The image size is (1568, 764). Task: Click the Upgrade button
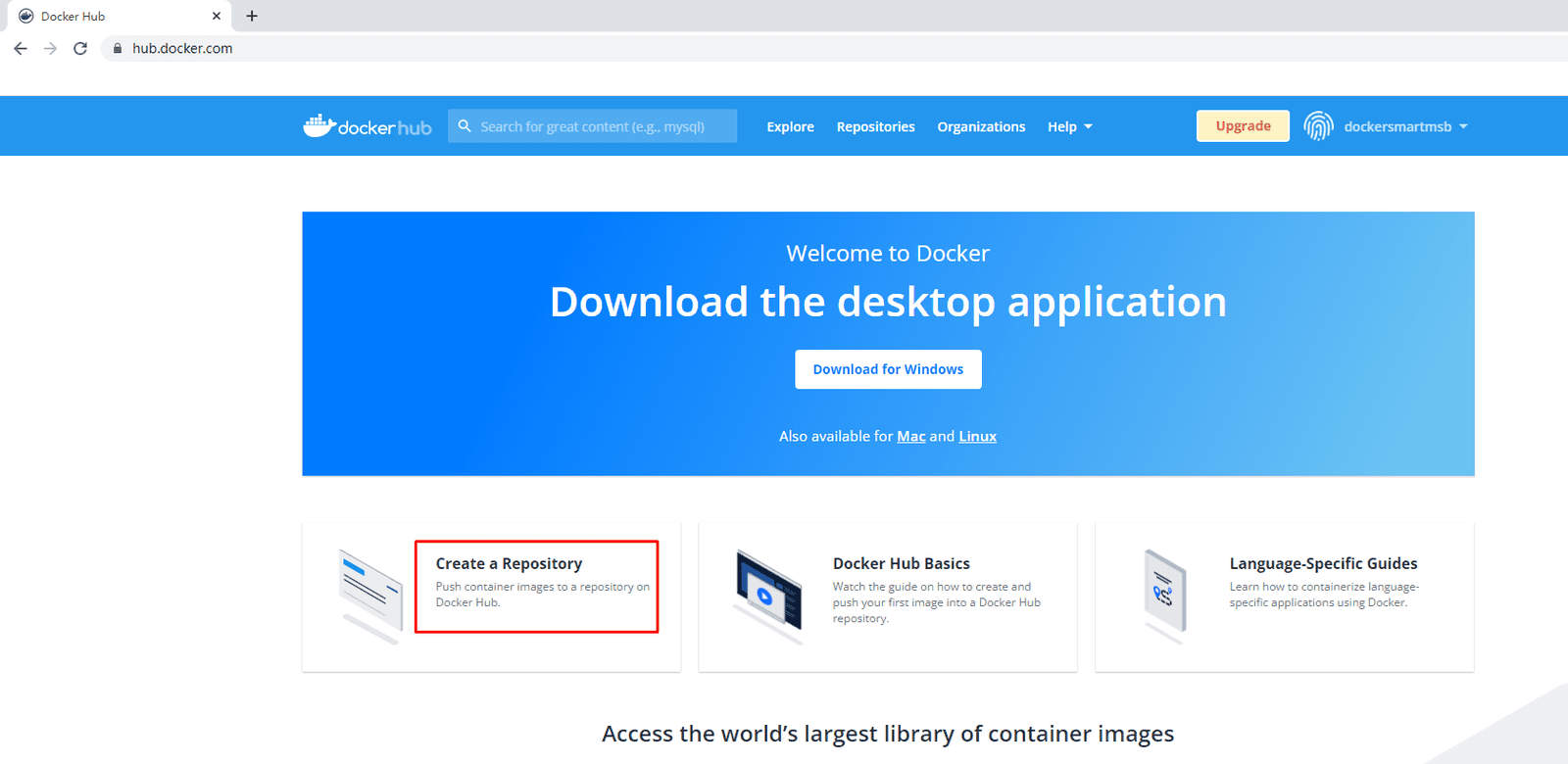[x=1243, y=125]
